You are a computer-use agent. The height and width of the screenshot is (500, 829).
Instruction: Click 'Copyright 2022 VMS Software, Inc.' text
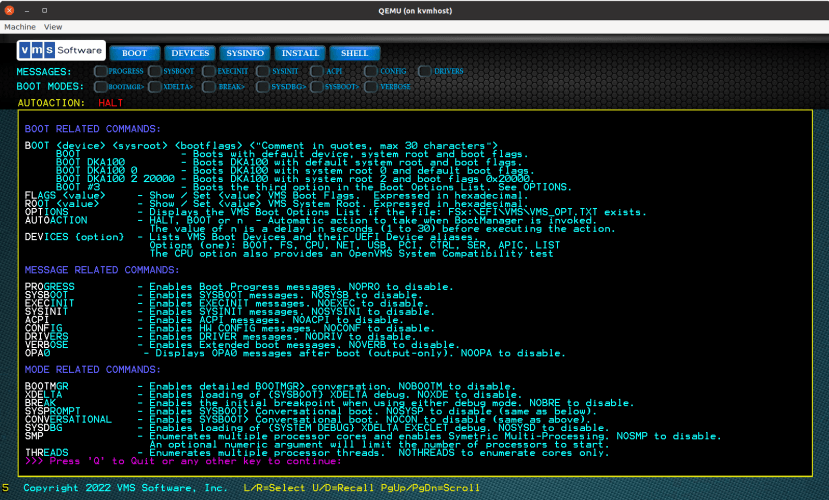(125, 488)
